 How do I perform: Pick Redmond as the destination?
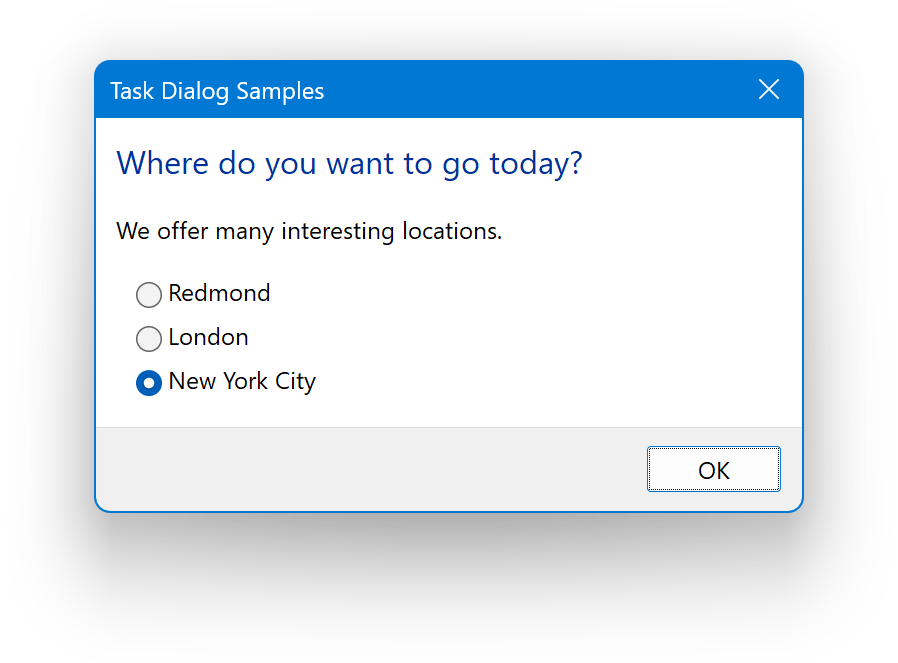pyautogui.click(x=149, y=294)
